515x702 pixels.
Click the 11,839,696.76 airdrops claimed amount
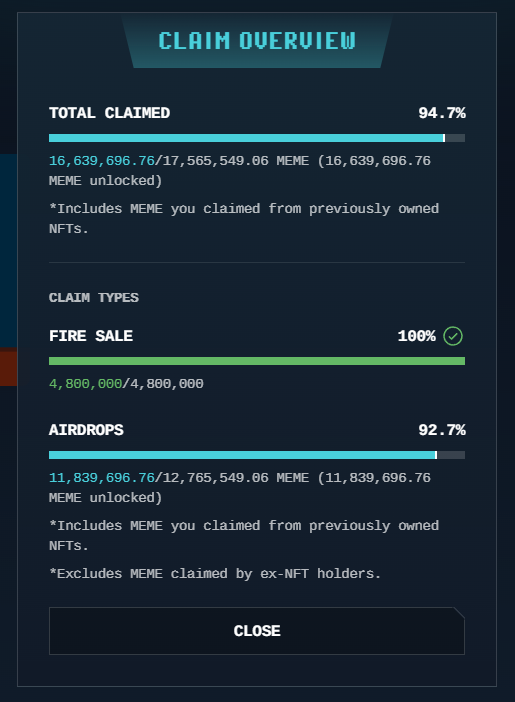pyautogui.click(x=102, y=478)
